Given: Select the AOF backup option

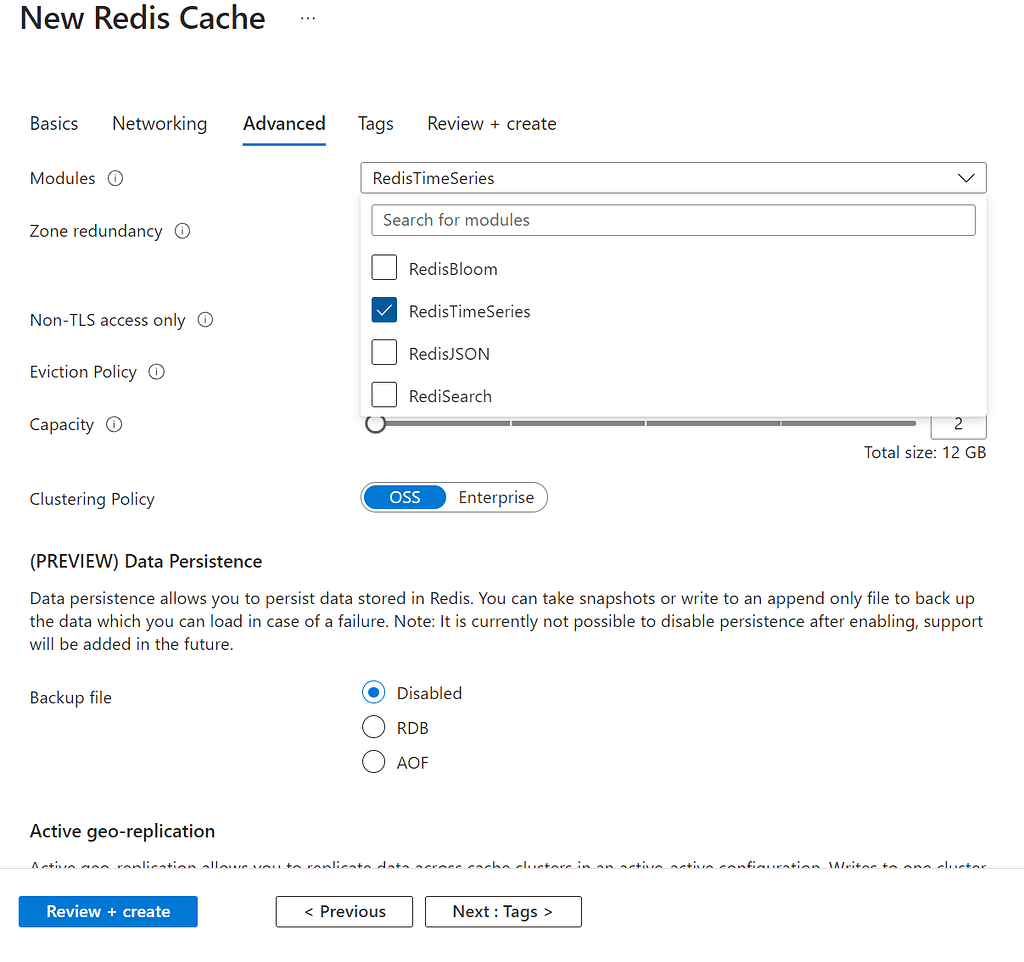Looking at the screenshot, I should tap(373, 762).
